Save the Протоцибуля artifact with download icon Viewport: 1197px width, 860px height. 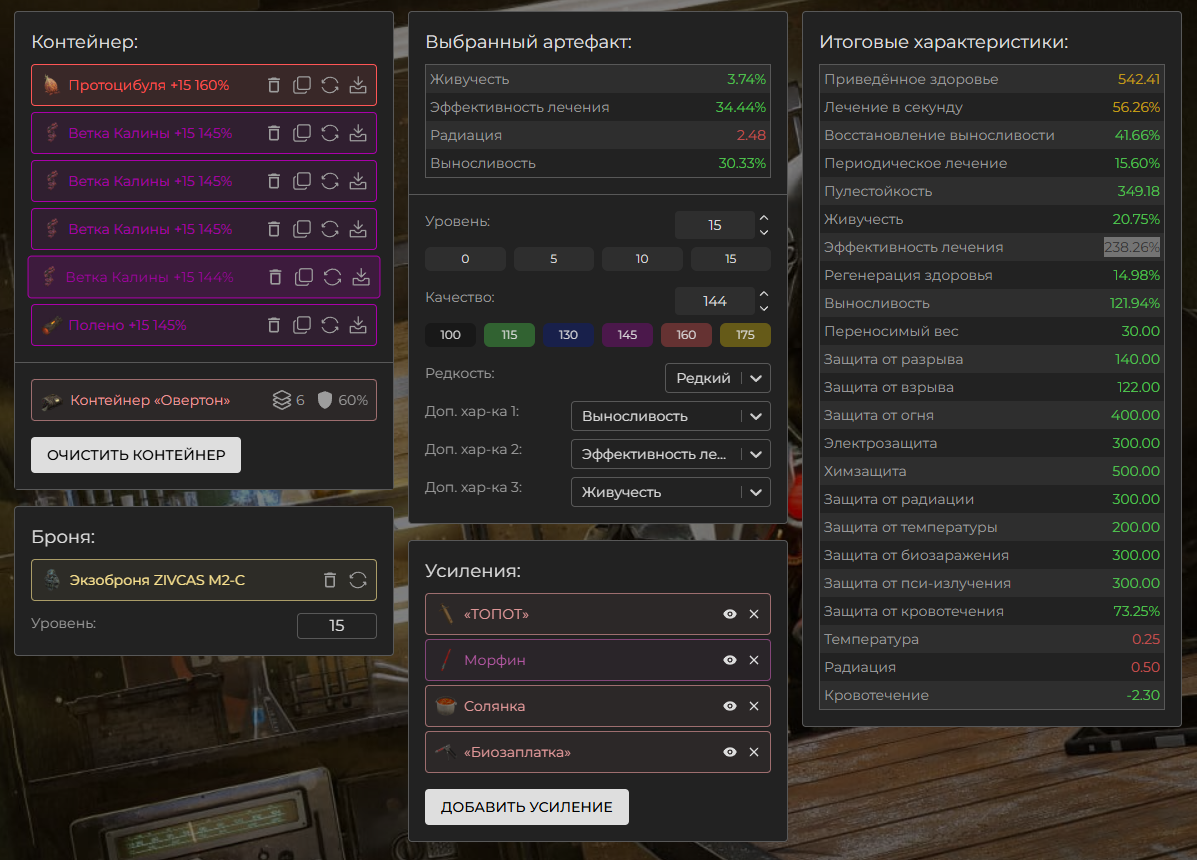(358, 85)
